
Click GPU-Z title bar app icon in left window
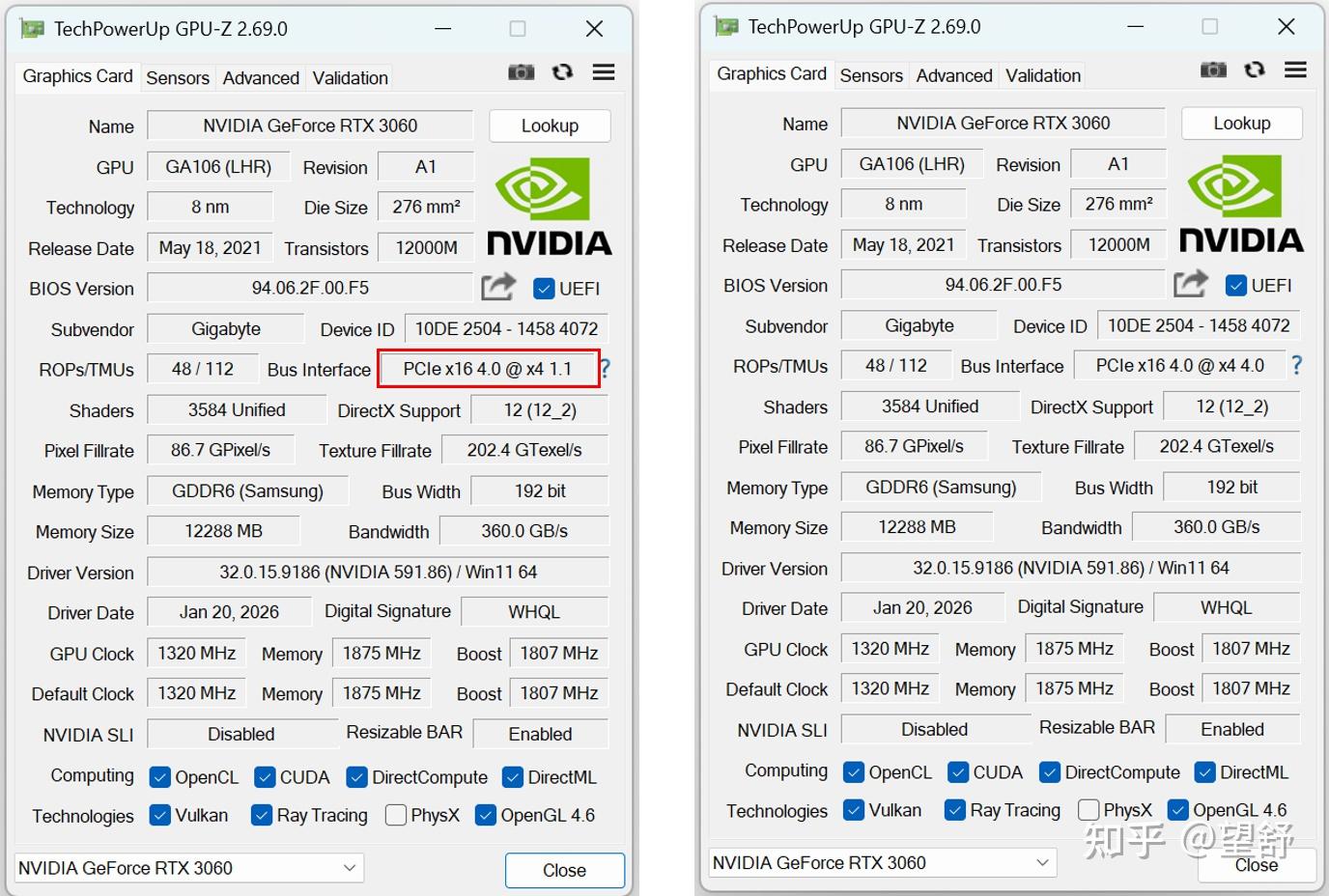point(32,28)
